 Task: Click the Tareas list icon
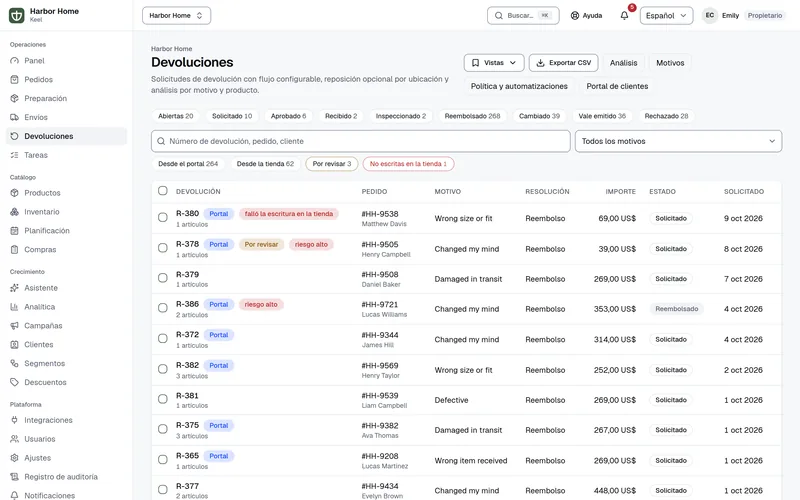(14, 155)
